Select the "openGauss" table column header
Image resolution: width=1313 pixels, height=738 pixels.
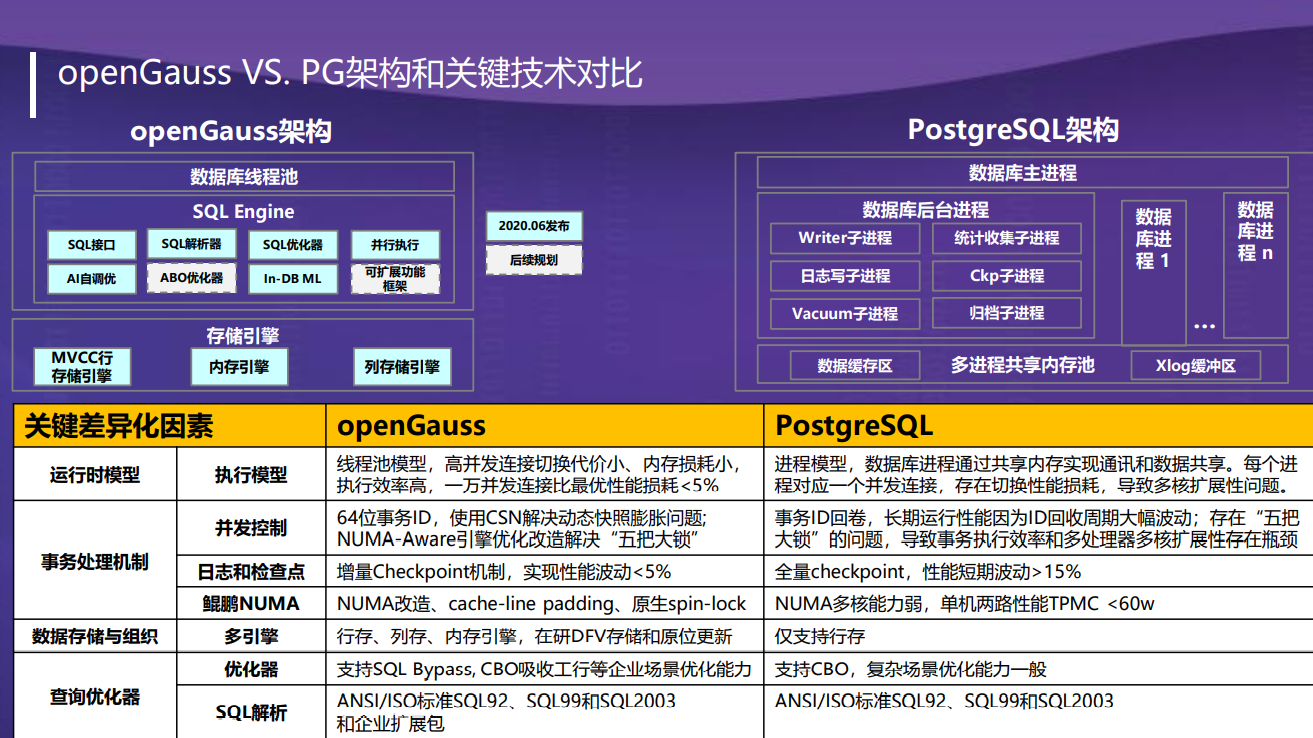coord(545,426)
